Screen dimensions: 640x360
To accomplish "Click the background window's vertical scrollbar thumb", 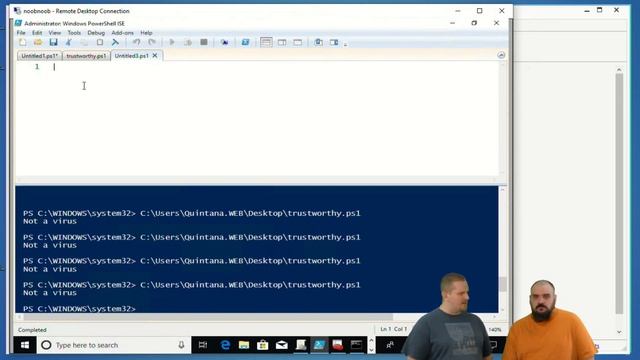I will click(619, 194).
